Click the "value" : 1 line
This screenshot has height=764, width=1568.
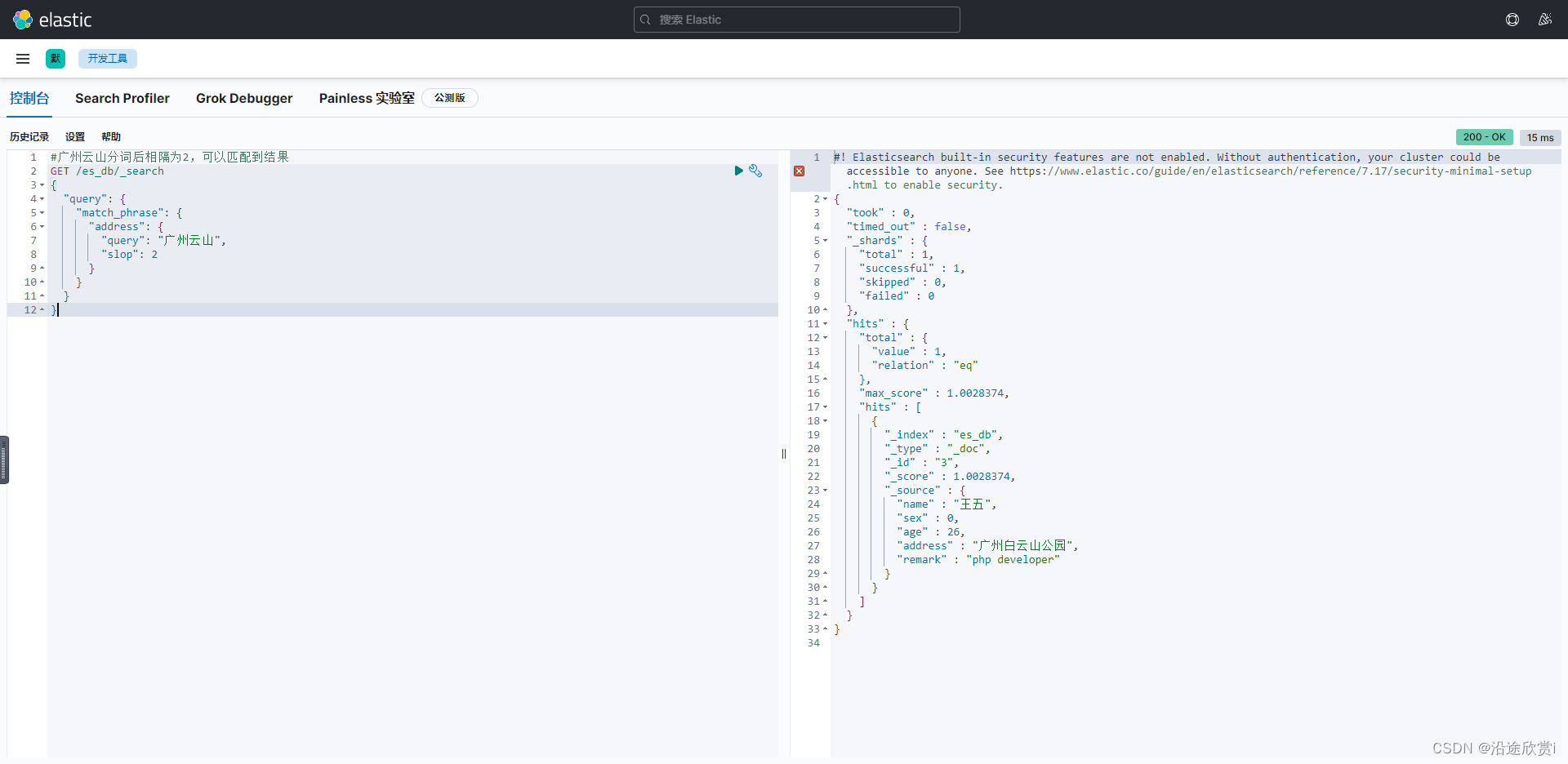[909, 352]
